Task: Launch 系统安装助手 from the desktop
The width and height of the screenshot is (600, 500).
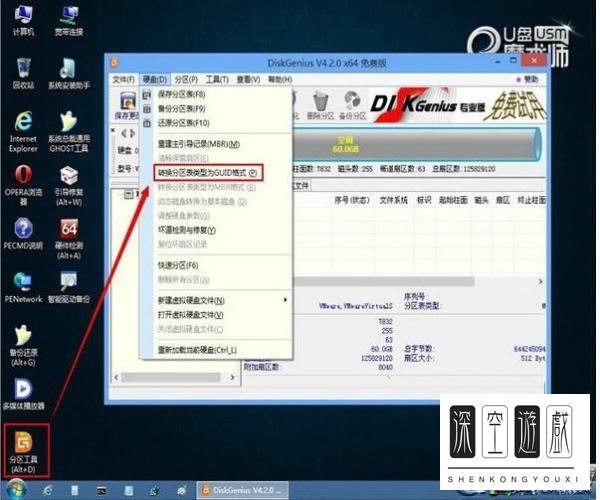Action: pos(68,73)
